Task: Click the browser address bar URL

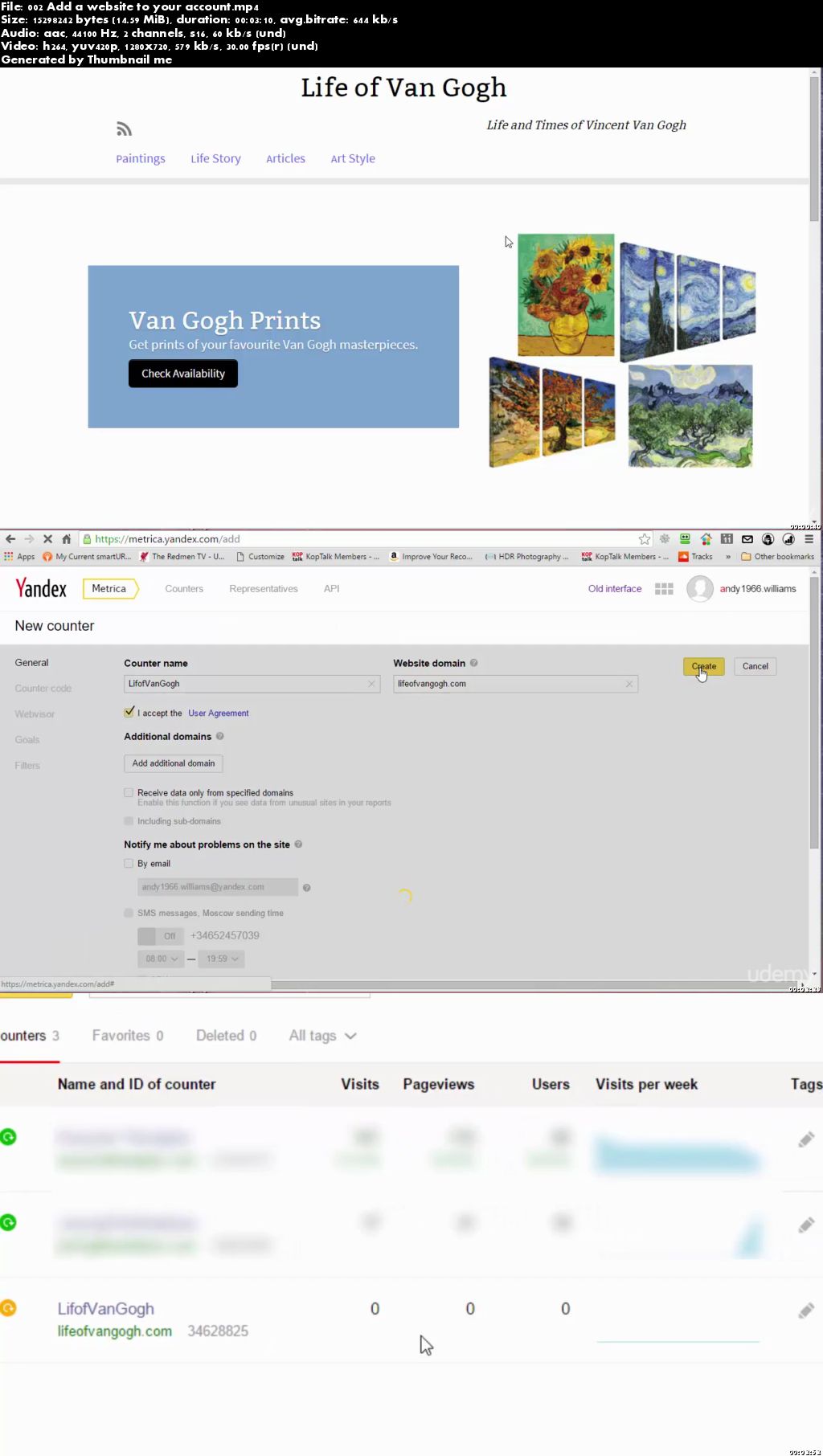Action: [167, 539]
